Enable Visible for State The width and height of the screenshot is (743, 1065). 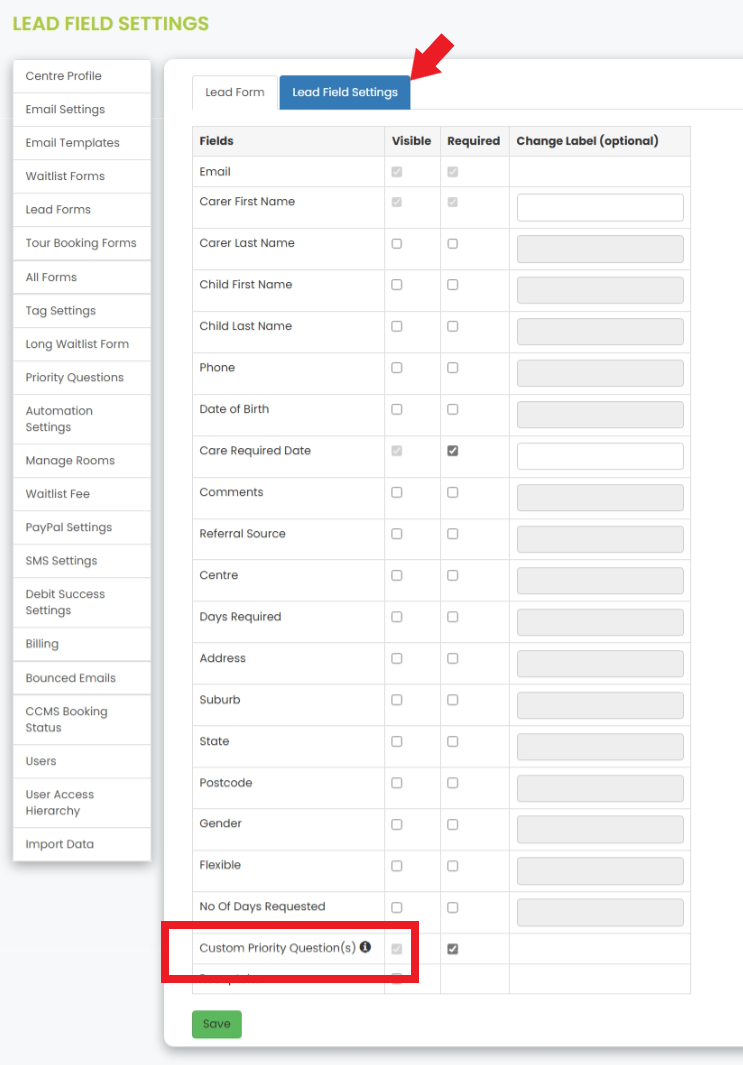pyautogui.click(x=397, y=741)
